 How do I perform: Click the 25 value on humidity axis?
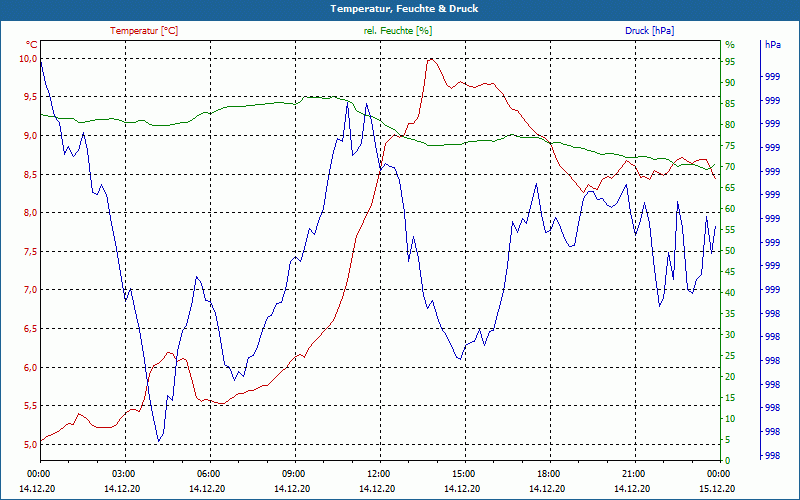pos(730,356)
